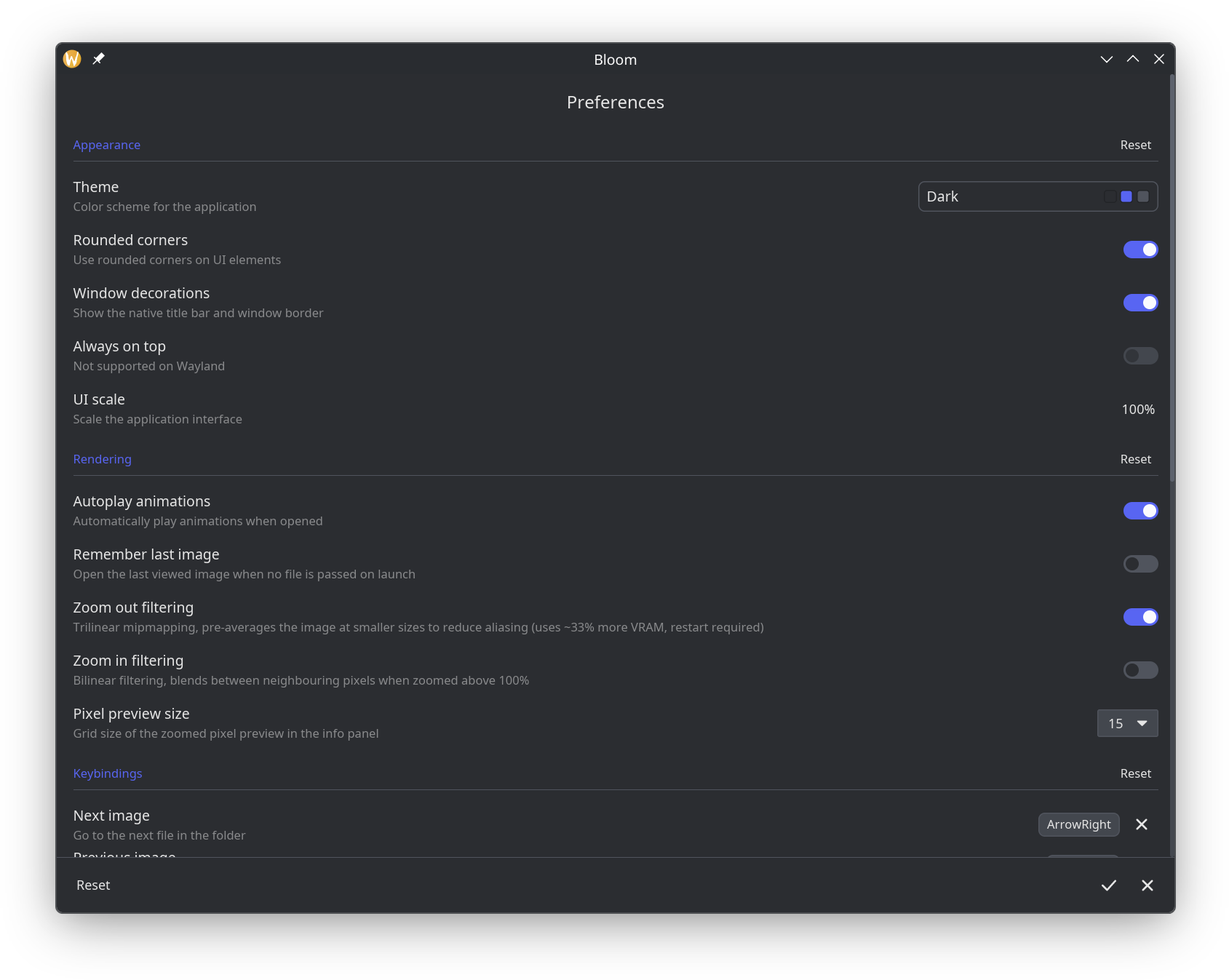Click the ArrowRight keybinding button
Screen dimensions: 1229x980
(x=1078, y=824)
